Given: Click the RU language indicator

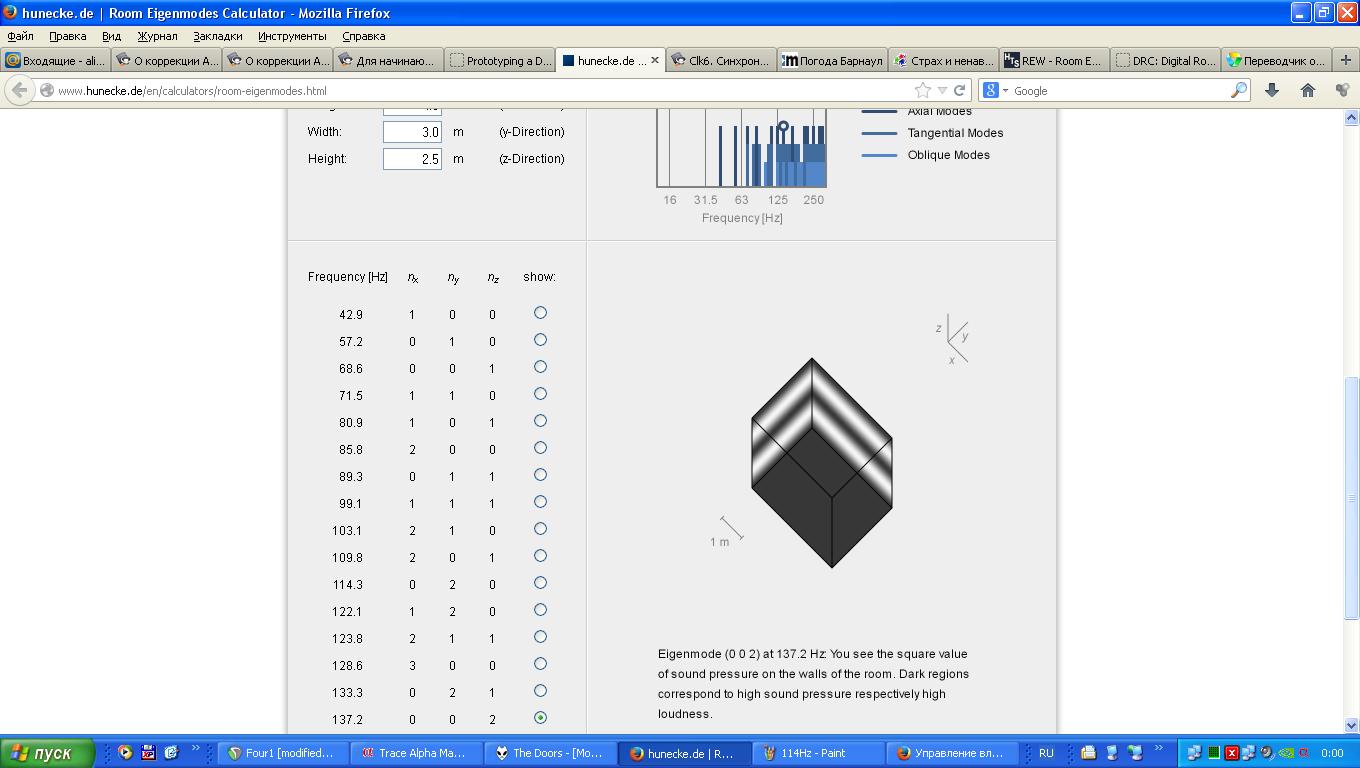Looking at the screenshot, I should [x=1046, y=753].
